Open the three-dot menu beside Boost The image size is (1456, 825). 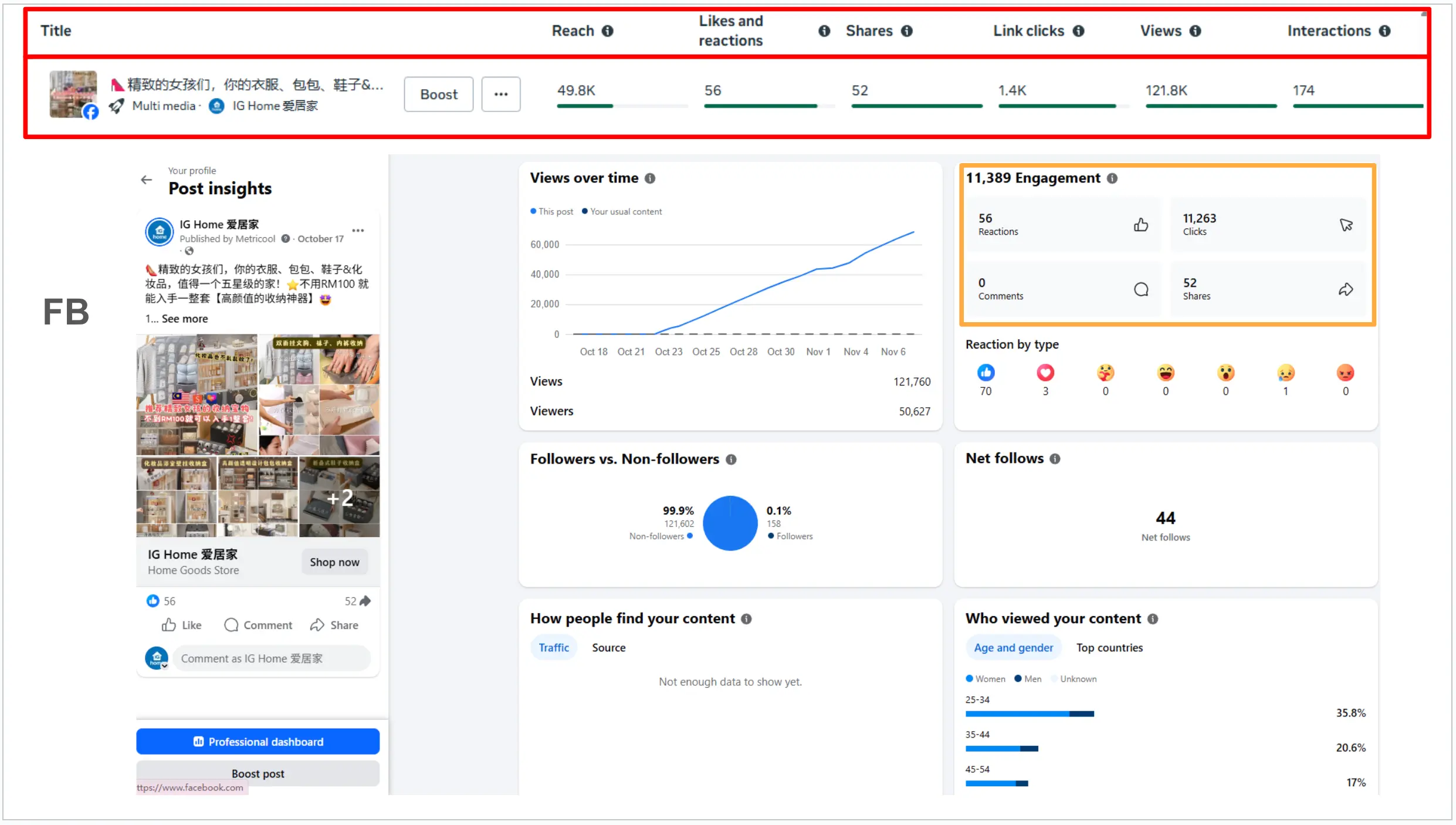click(500, 94)
